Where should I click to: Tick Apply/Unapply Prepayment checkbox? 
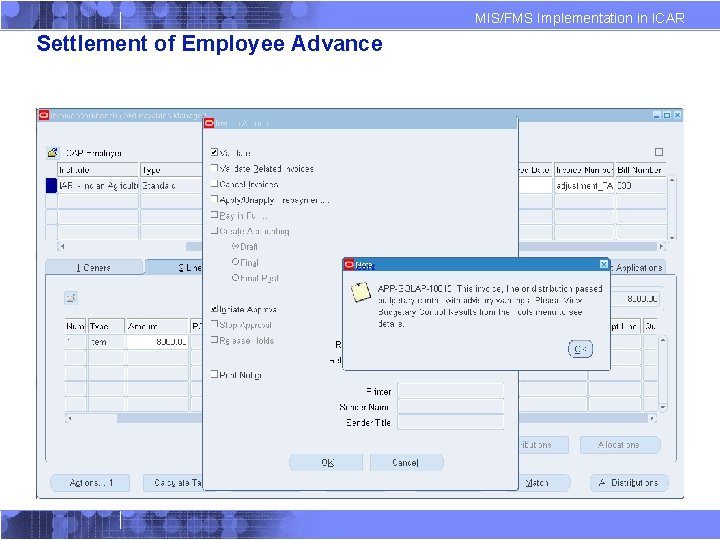[214, 199]
